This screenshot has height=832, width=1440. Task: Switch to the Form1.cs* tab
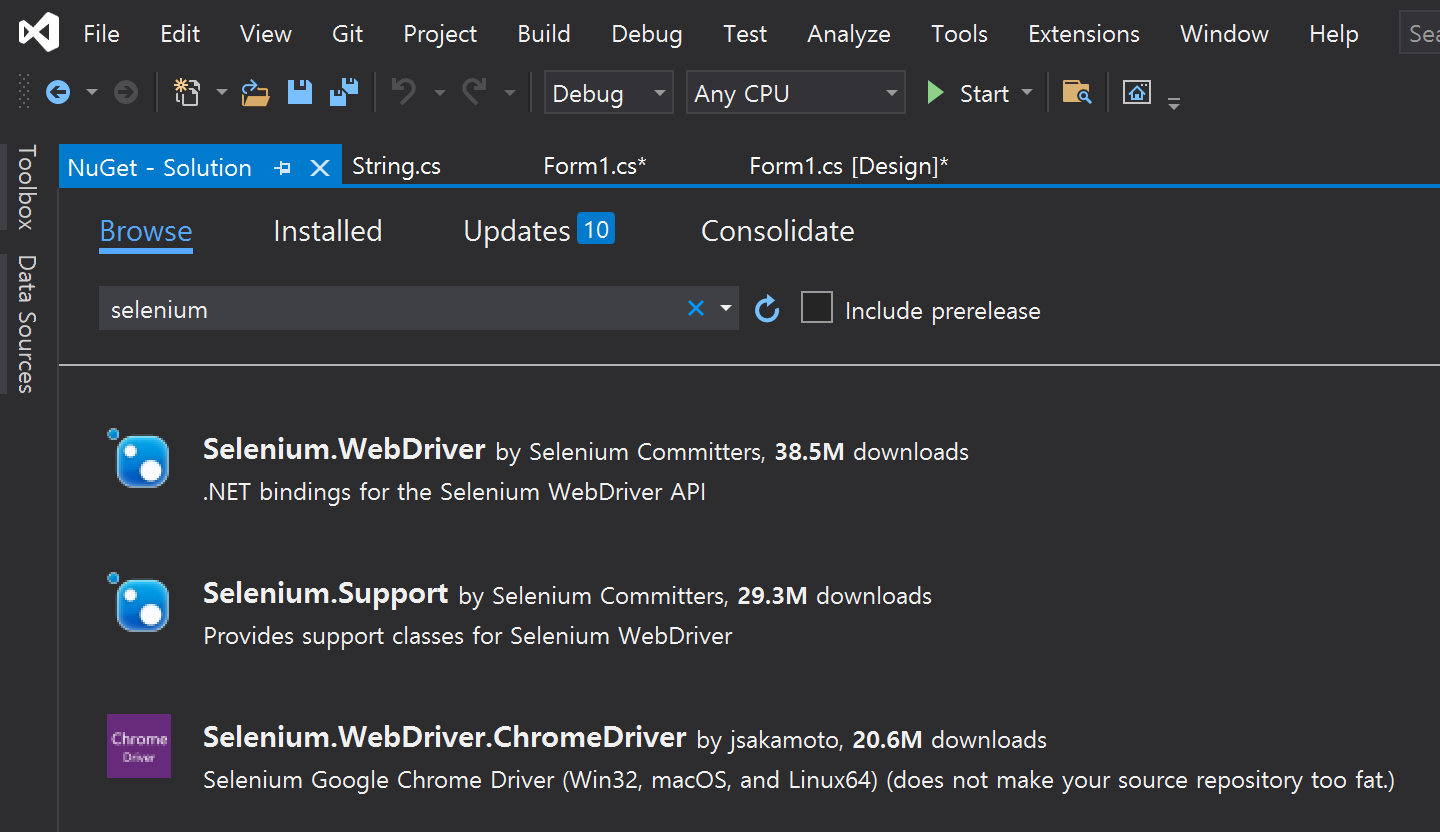click(595, 166)
